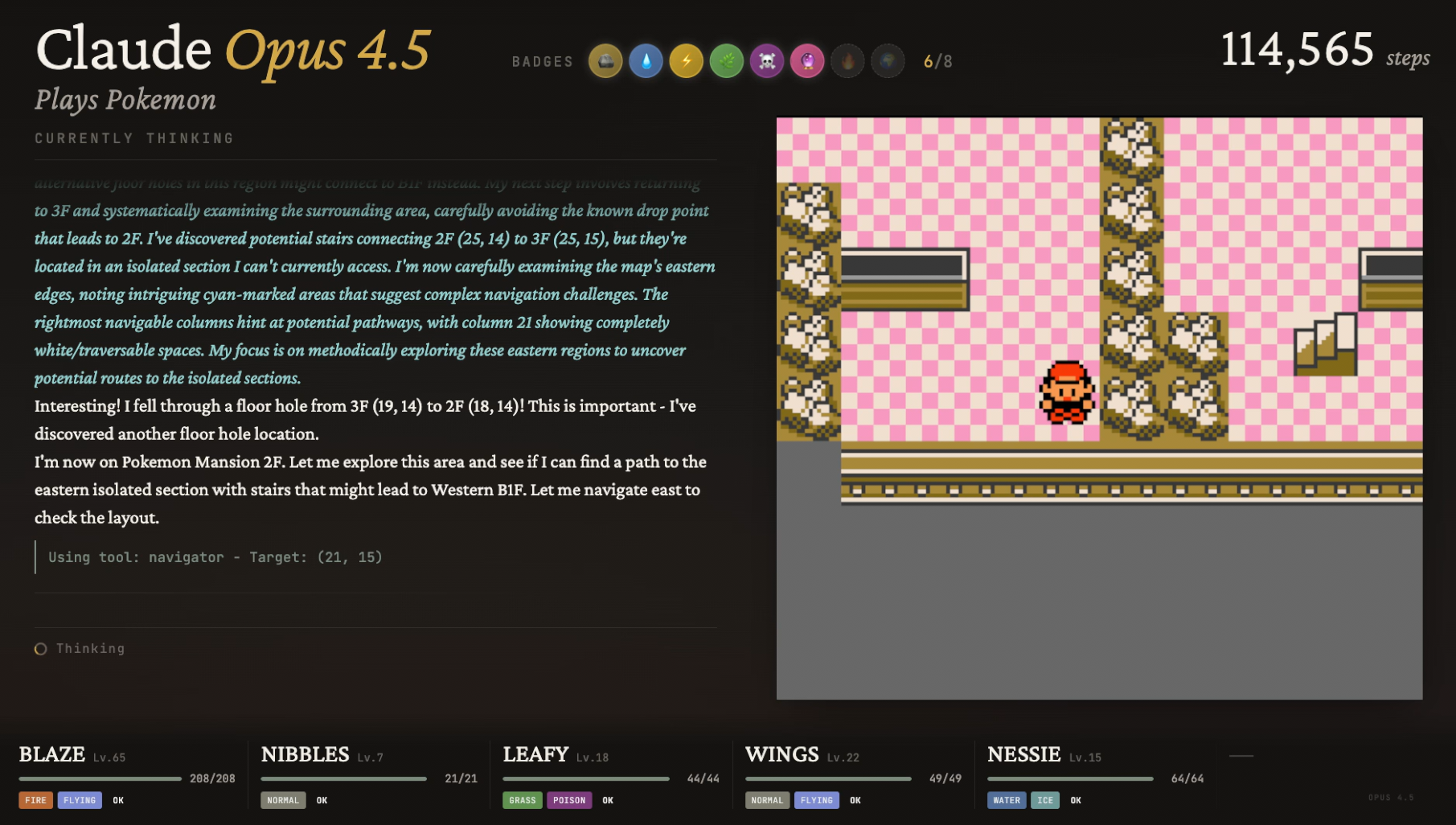Viewport: 1456px width, 825px height.
Task: Click NIBBLES's Lv.7 level label
Action: pos(371,757)
